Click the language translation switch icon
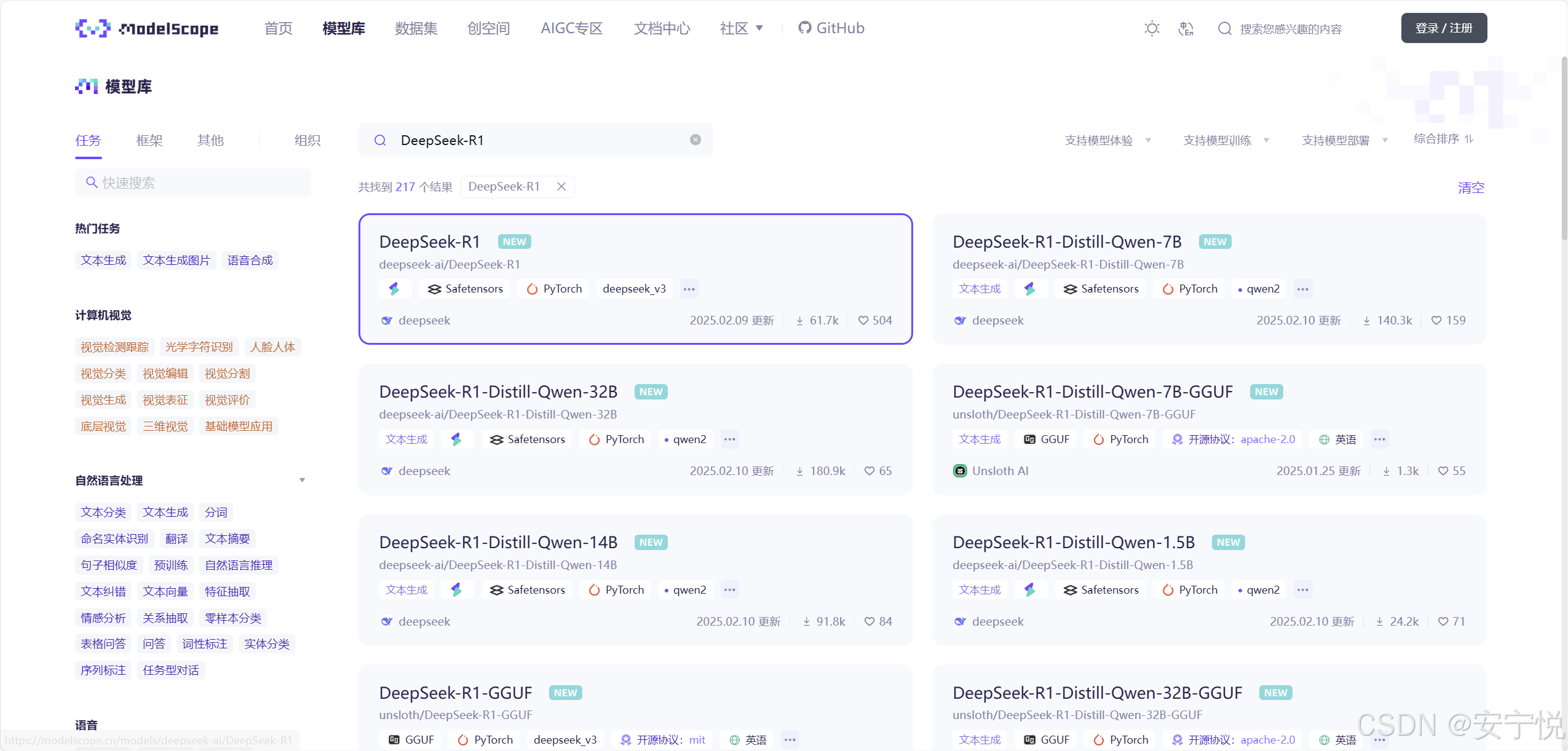Screen dimensions: 1568x751 pyautogui.click(x=1186, y=28)
